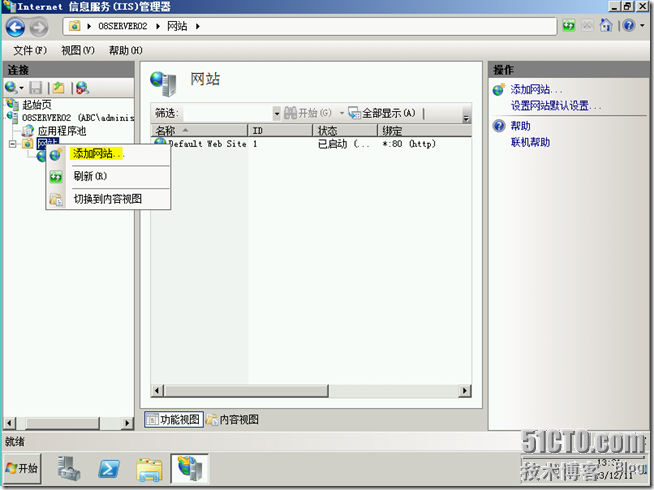Click the folder icon in the address bar
Screen dimensions: 654x490
pos(75,26)
